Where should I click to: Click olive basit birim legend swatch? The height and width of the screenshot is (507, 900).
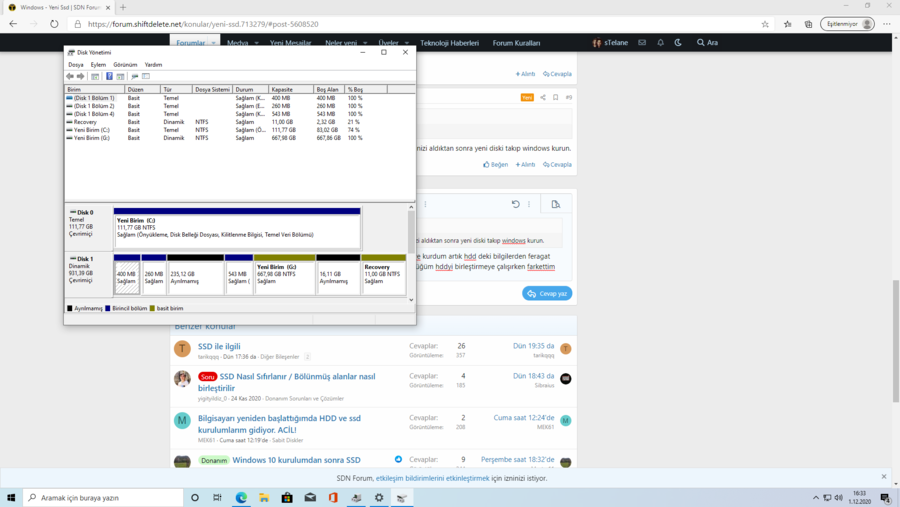point(152,308)
